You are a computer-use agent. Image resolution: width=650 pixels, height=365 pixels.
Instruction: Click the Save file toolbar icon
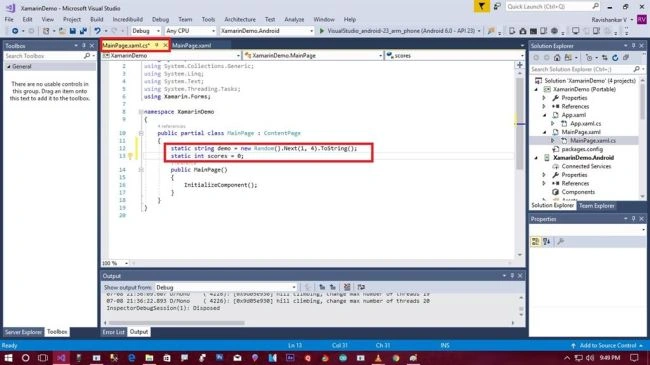click(73, 31)
